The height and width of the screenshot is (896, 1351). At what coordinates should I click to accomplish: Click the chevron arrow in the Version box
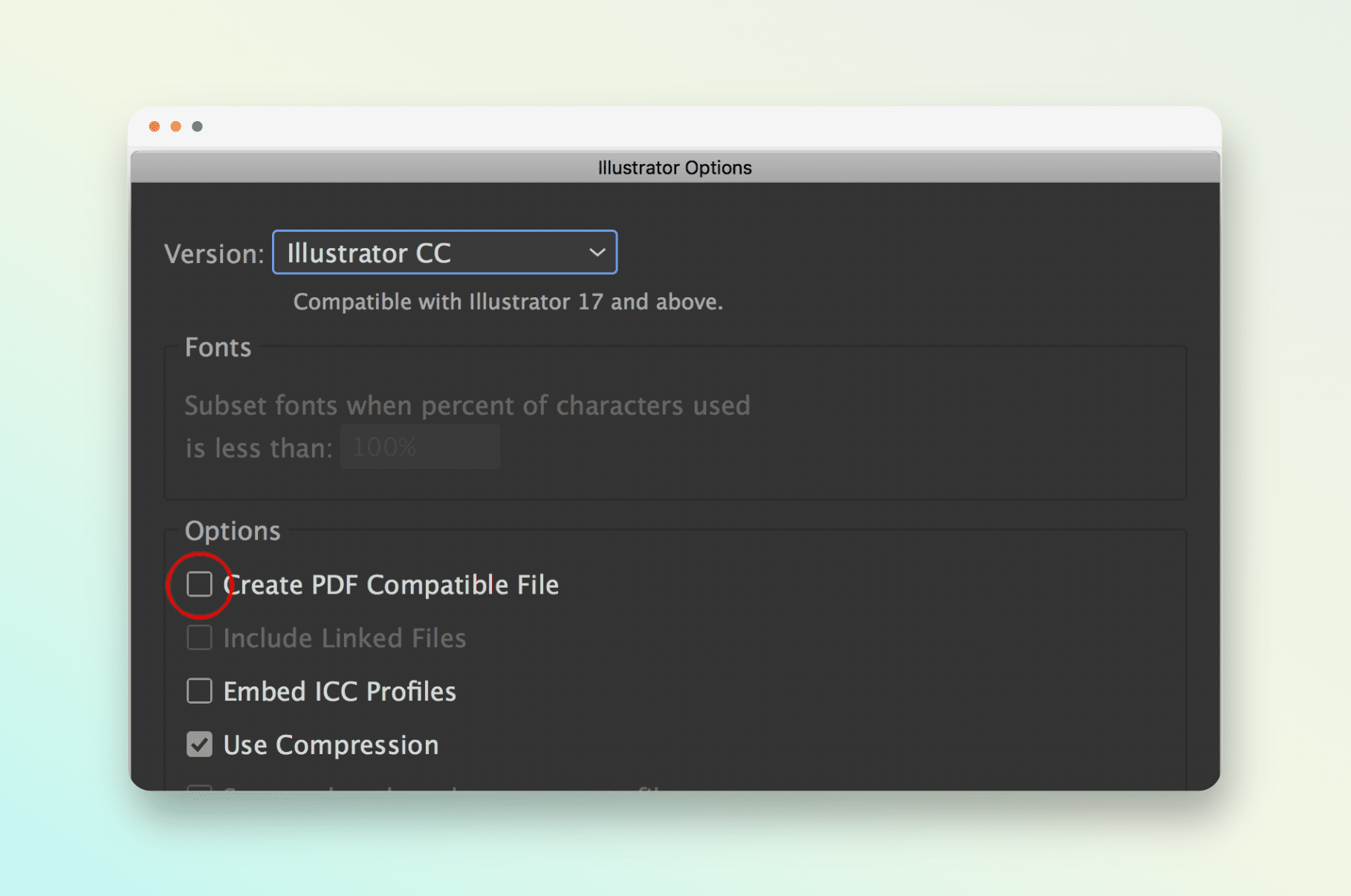click(597, 253)
